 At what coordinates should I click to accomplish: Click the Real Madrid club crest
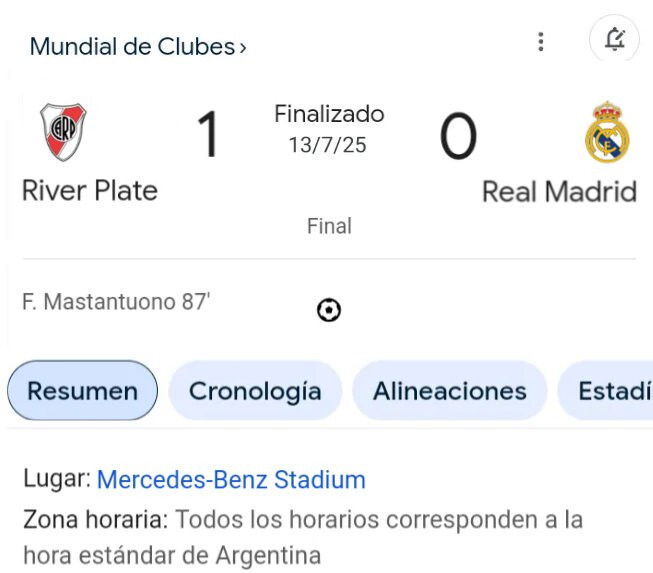(607, 132)
